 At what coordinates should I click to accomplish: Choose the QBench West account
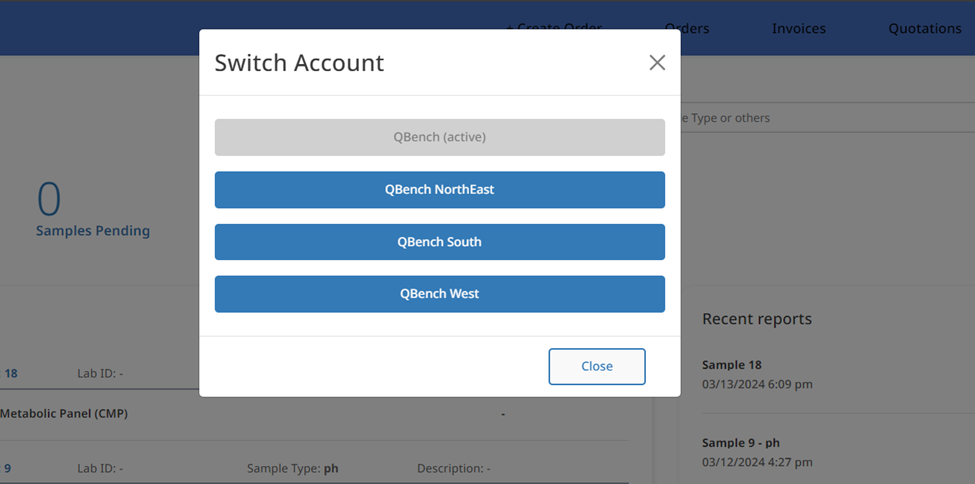(x=439, y=294)
